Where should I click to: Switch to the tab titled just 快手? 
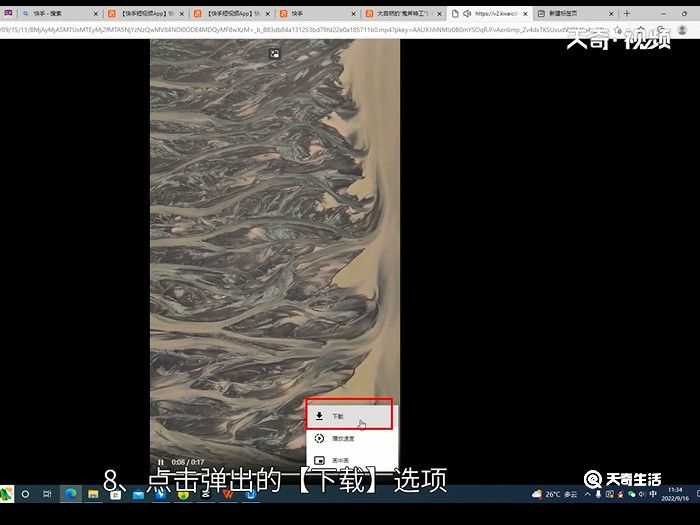pyautogui.click(x=318, y=14)
